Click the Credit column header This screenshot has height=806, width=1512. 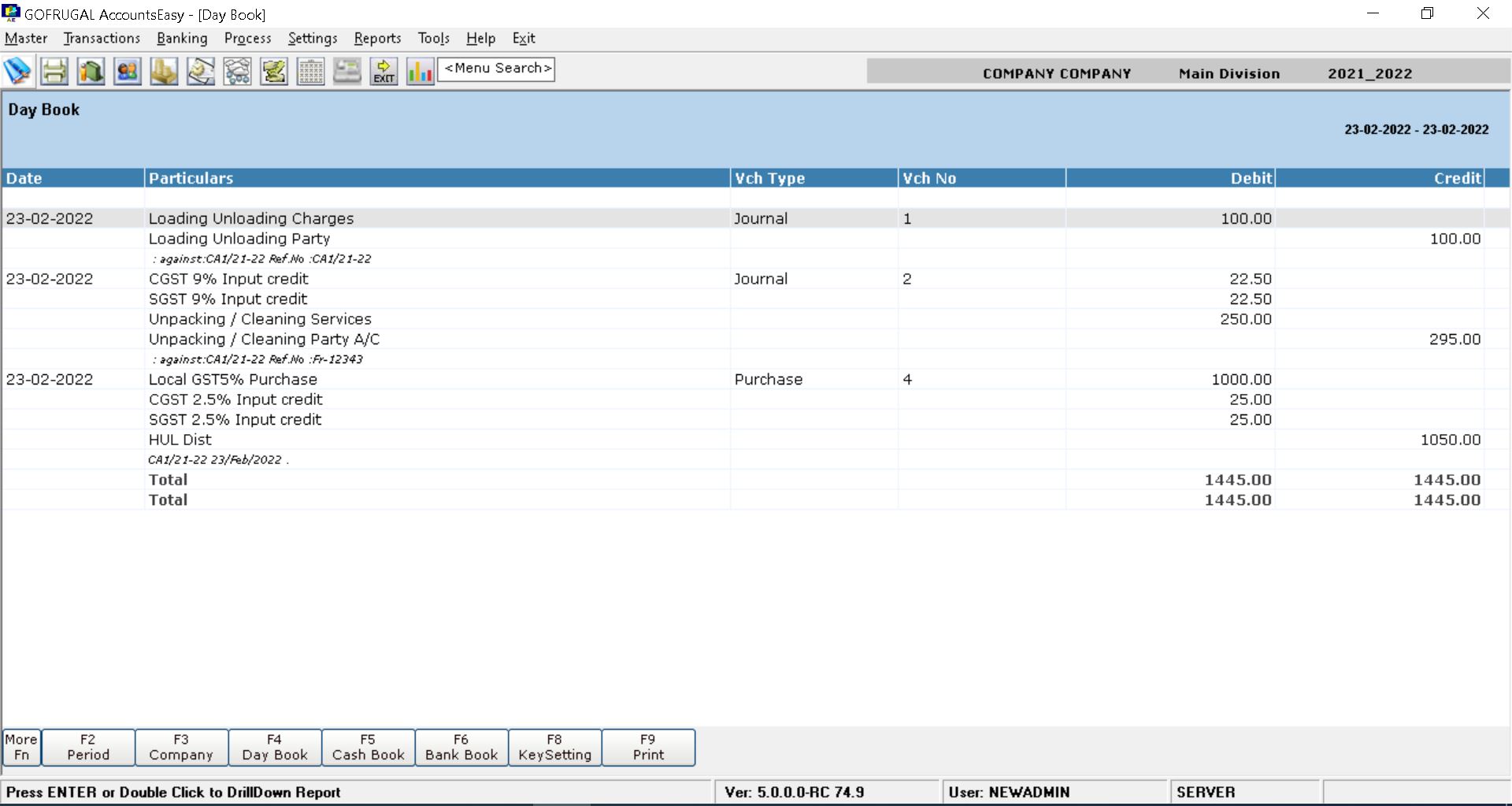pyautogui.click(x=1380, y=178)
